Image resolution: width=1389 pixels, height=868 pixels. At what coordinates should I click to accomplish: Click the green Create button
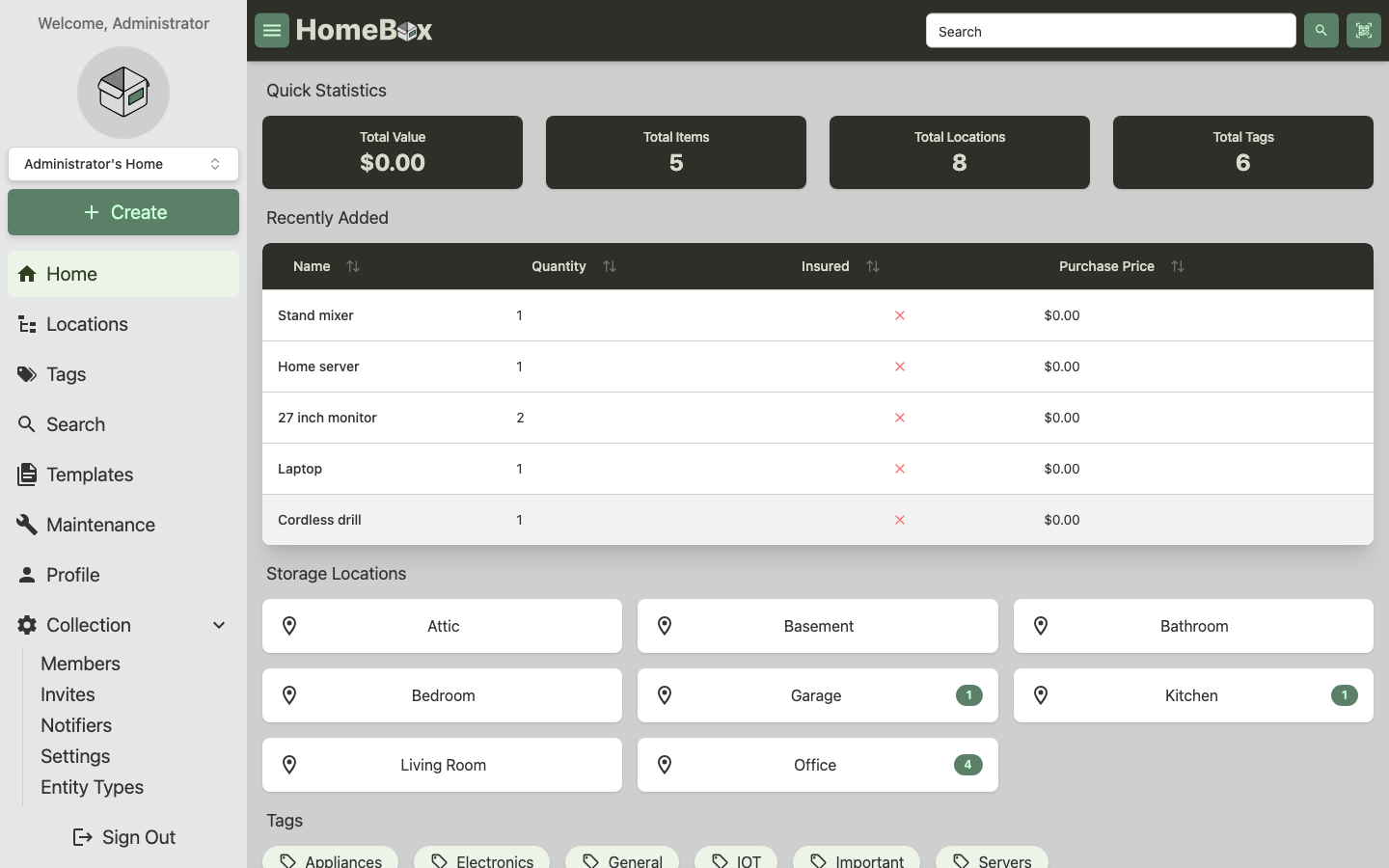[x=123, y=212]
